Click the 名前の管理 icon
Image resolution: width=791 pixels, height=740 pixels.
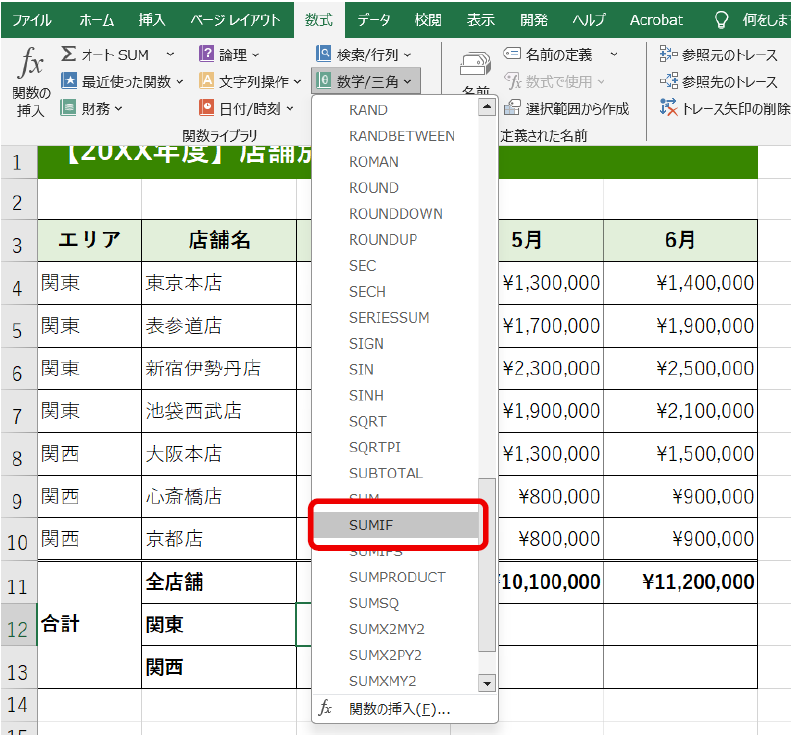tap(475, 65)
